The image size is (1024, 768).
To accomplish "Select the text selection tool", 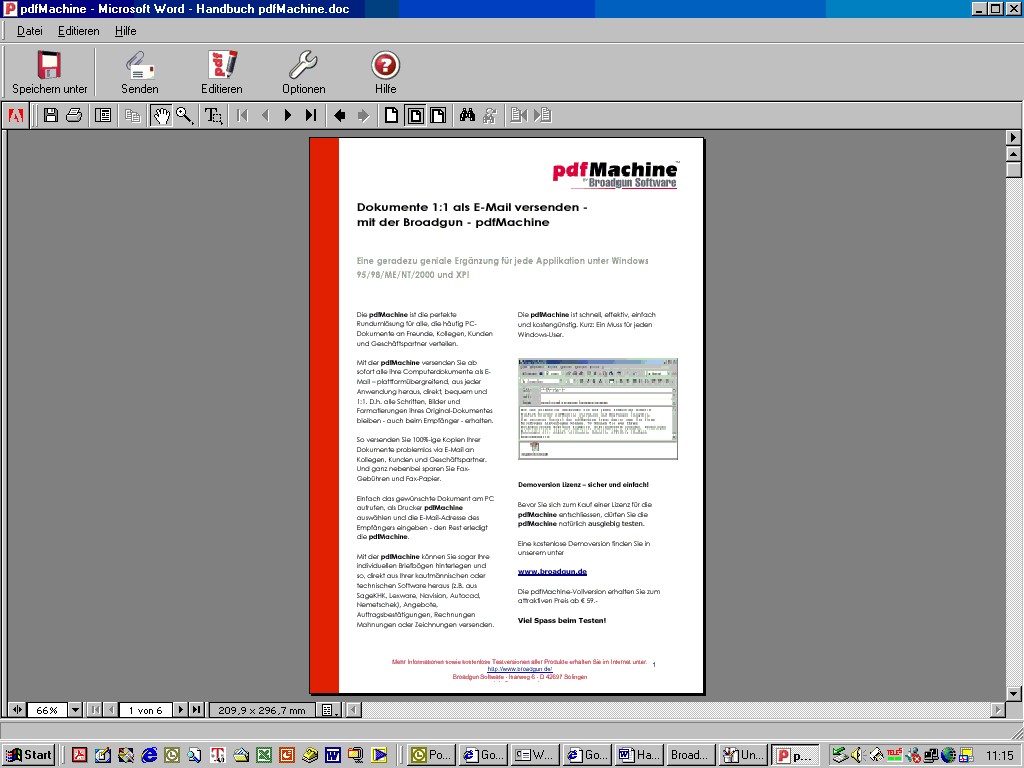I will 214,116.
